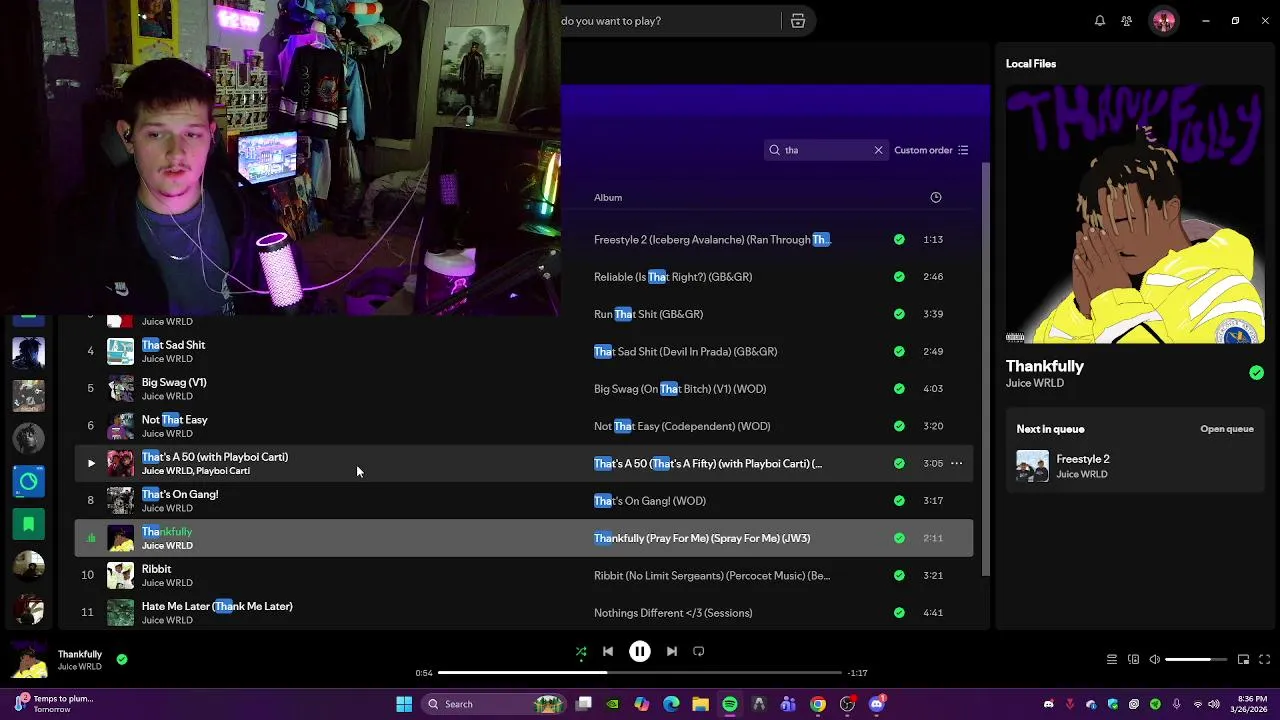Image resolution: width=1280 pixels, height=720 pixels.
Task: Select Freestyle 2 in the Next in queue list
Action: (x=1135, y=466)
